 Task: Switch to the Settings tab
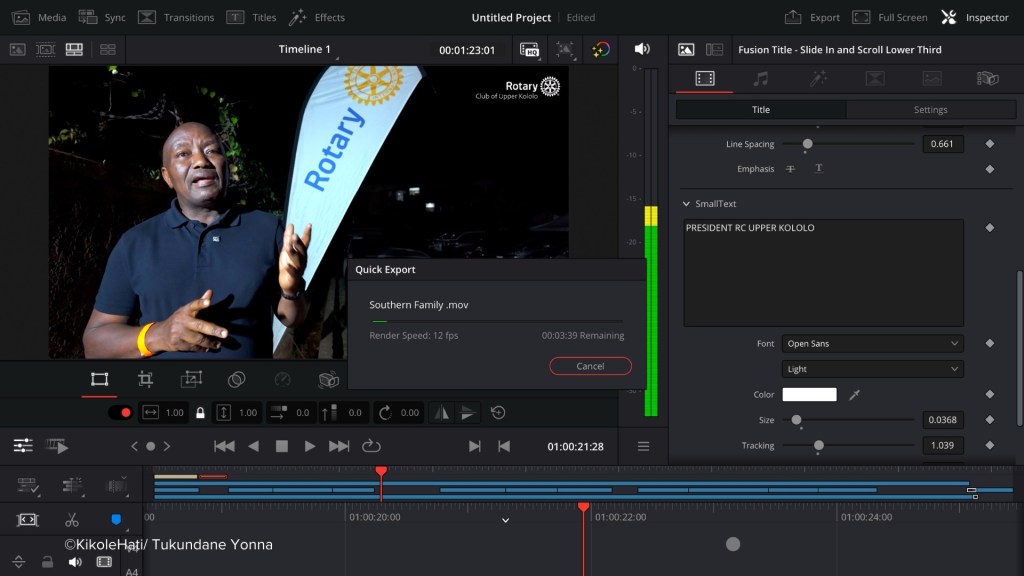click(x=930, y=110)
